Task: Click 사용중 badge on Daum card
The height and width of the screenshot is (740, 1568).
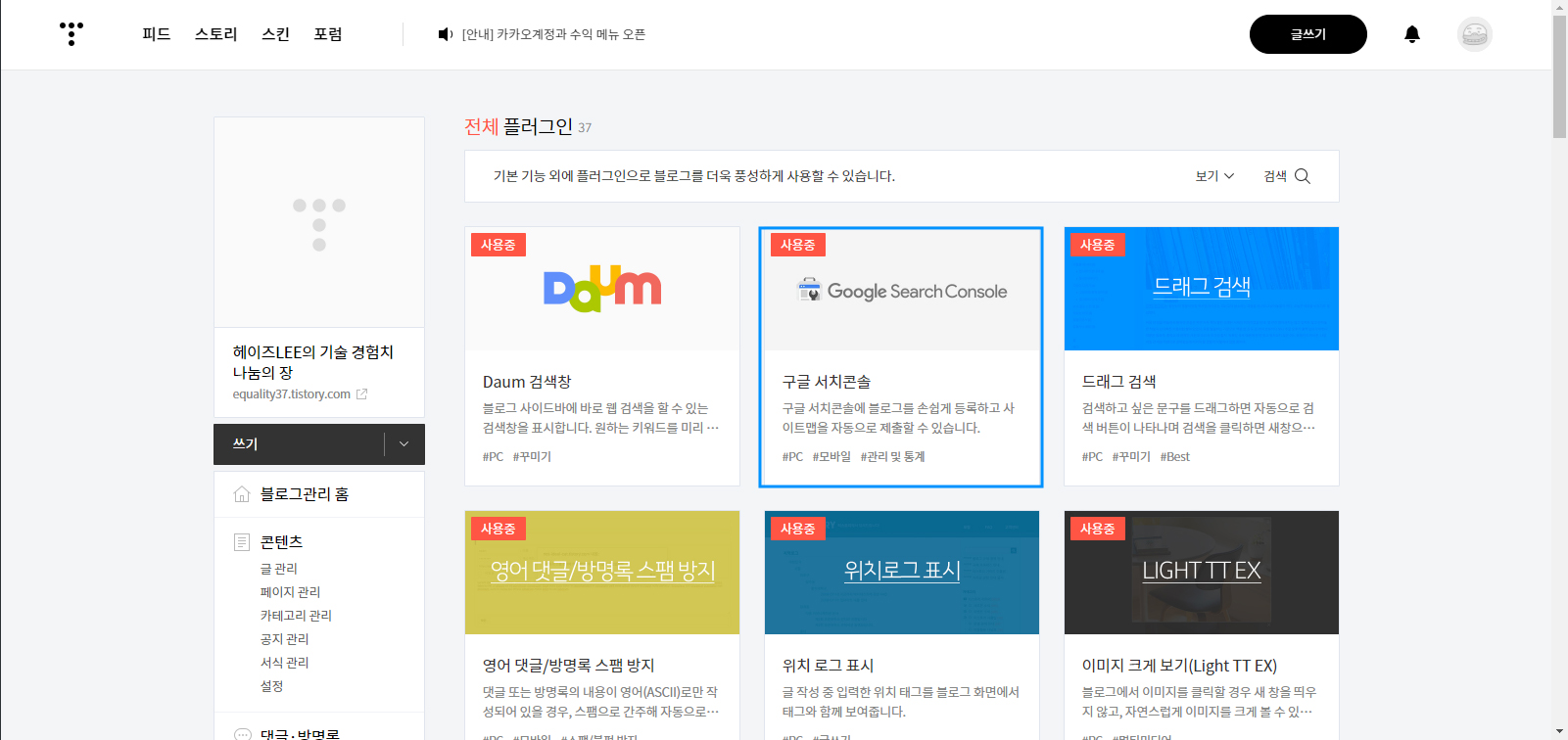Action: click(499, 245)
